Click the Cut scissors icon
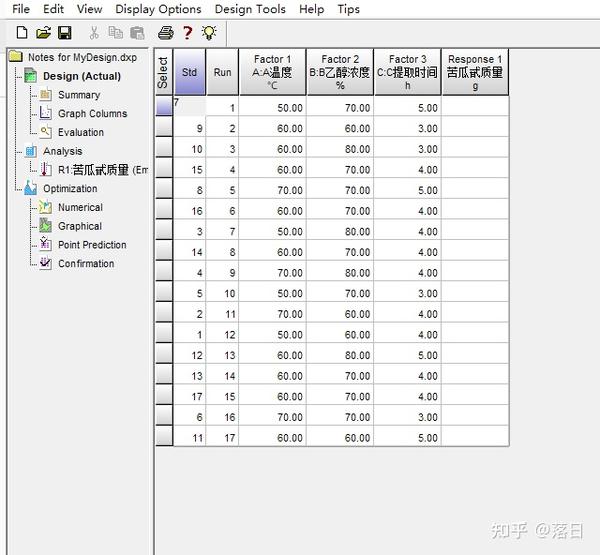Viewport: 600px width, 555px height. pyautogui.click(x=94, y=33)
